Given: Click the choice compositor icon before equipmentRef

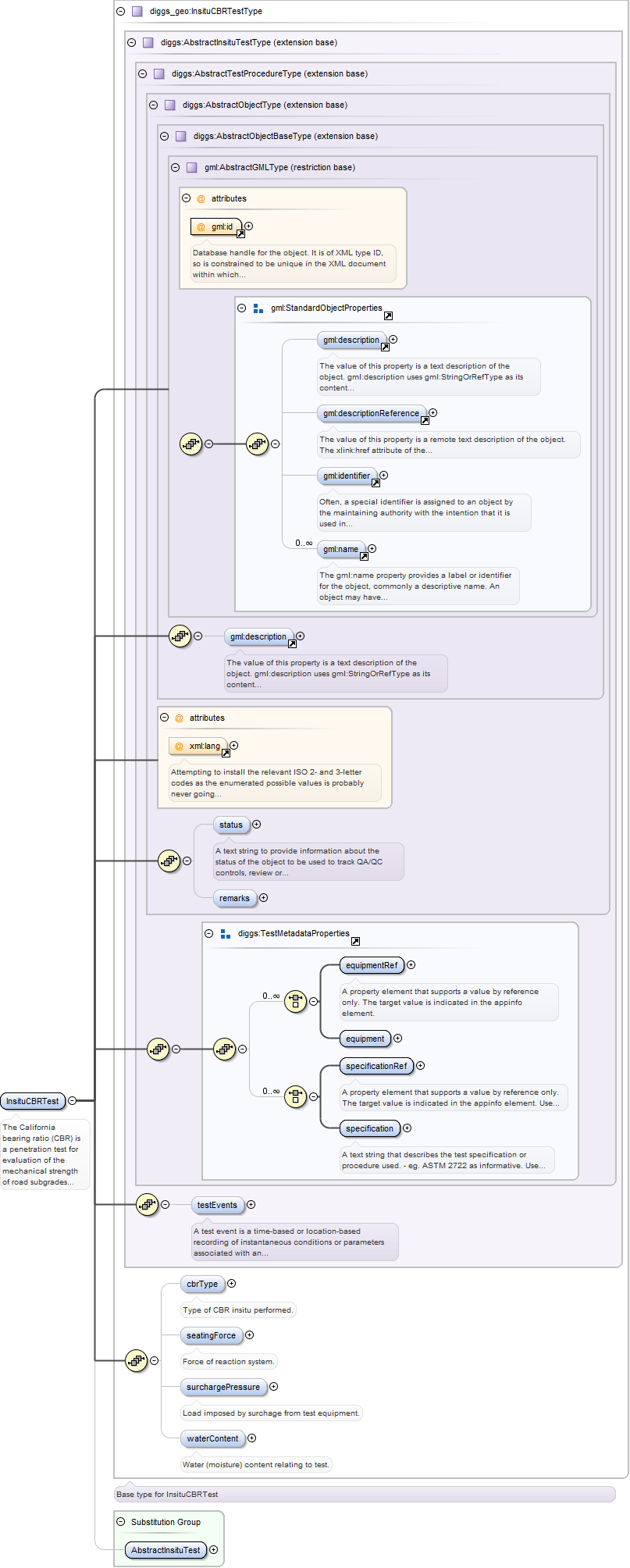Looking at the screenshot, I should tap(295, 1001).
